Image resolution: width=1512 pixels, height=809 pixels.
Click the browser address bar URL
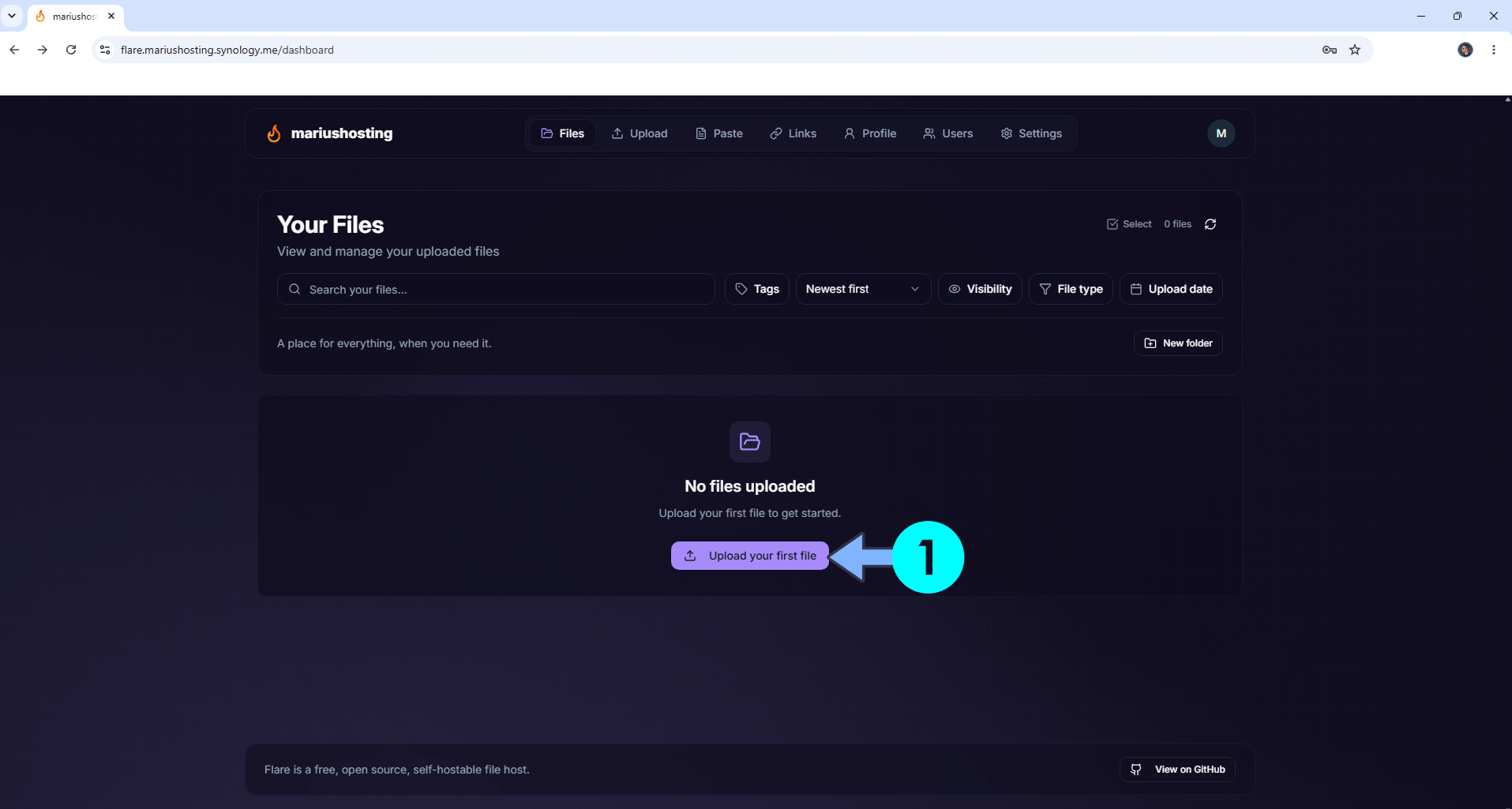click(227, 50)
